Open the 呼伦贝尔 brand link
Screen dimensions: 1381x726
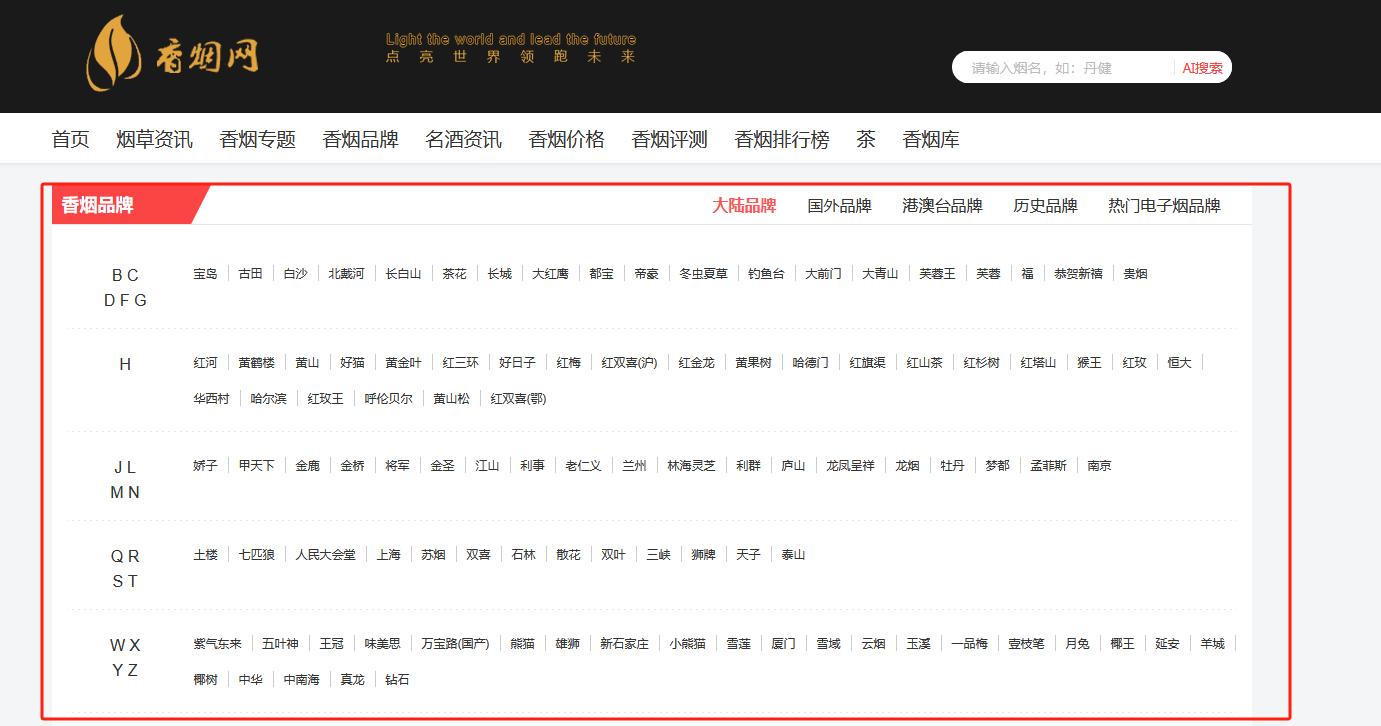388,398
